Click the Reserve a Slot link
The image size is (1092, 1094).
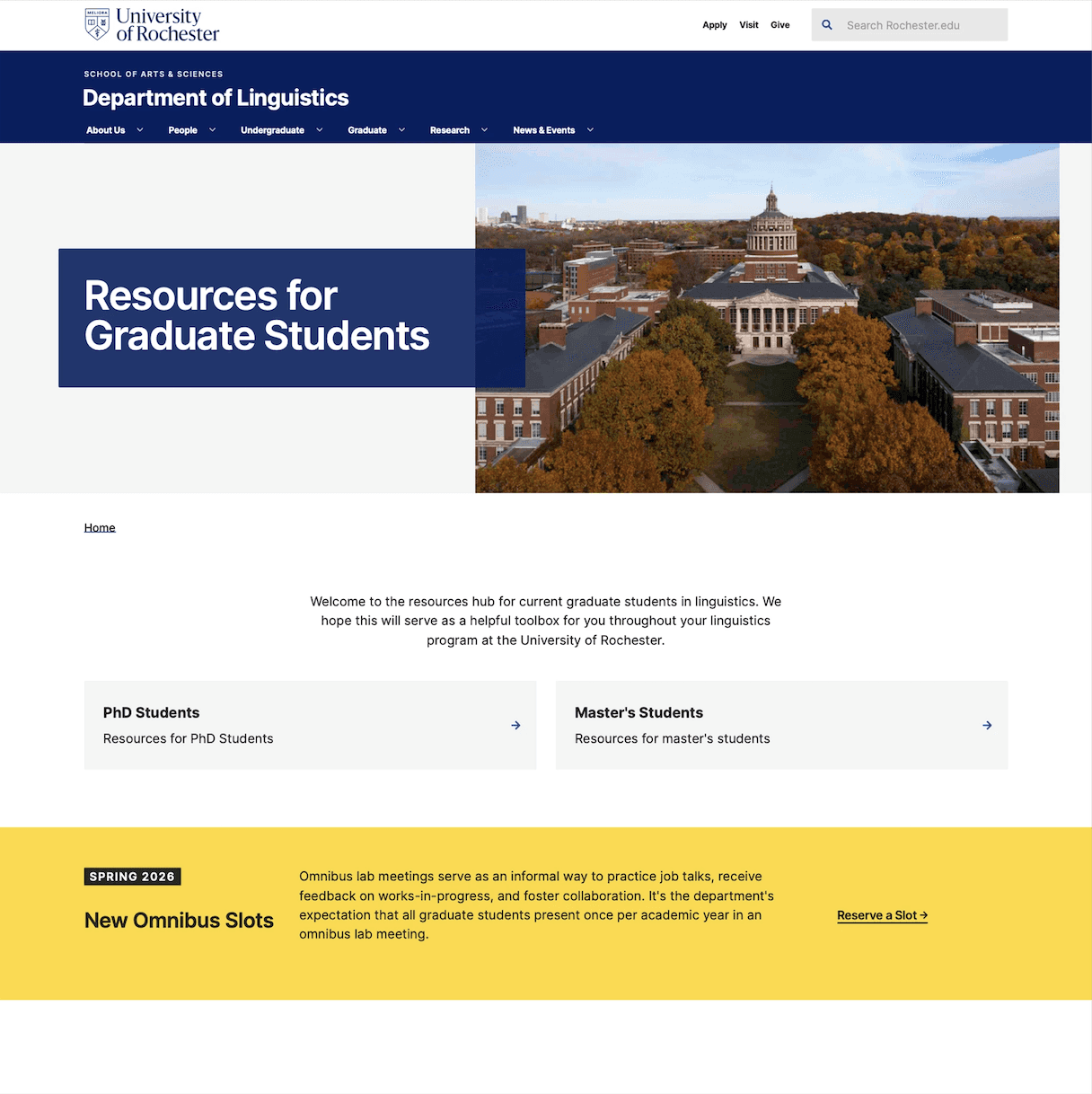(883, 915)
